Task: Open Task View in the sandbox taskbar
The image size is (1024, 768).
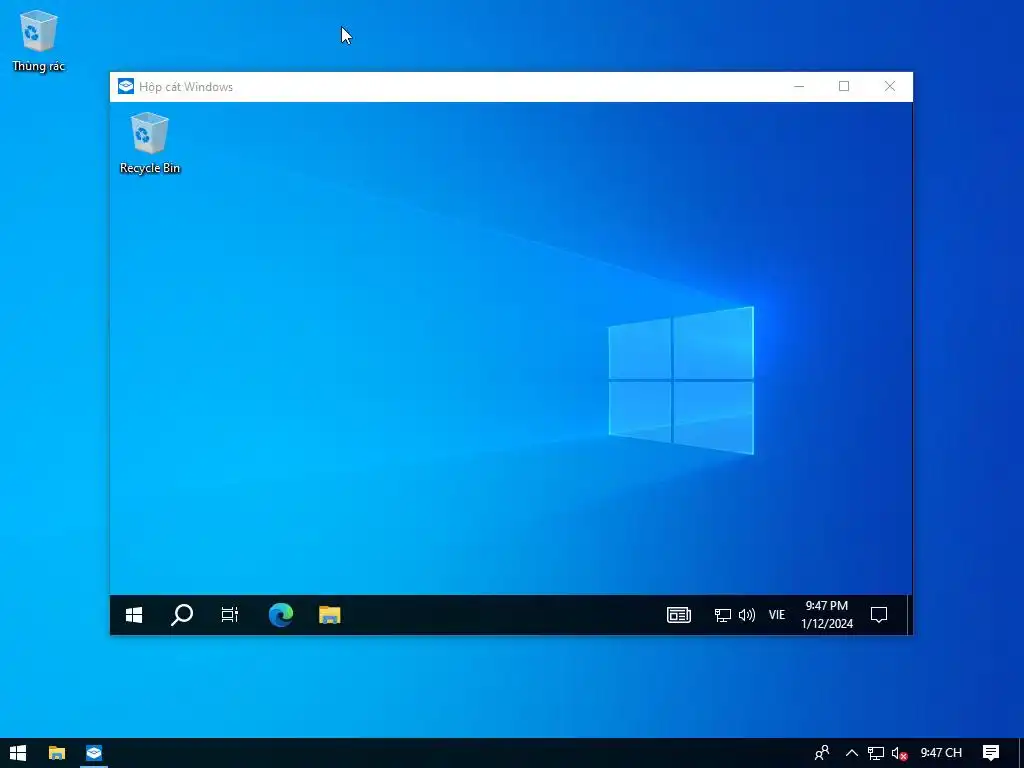Action: point(230,615)
